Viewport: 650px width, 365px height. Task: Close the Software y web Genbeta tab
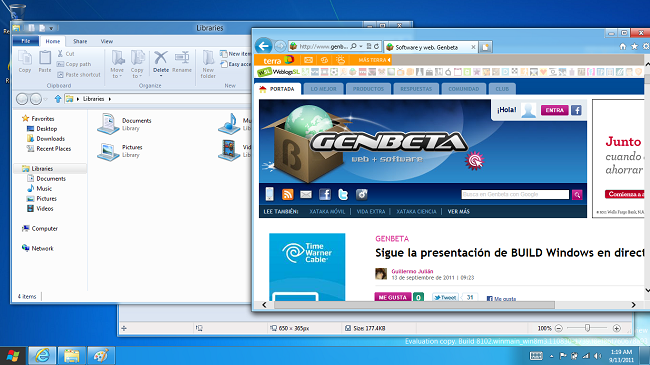[473, 47]
